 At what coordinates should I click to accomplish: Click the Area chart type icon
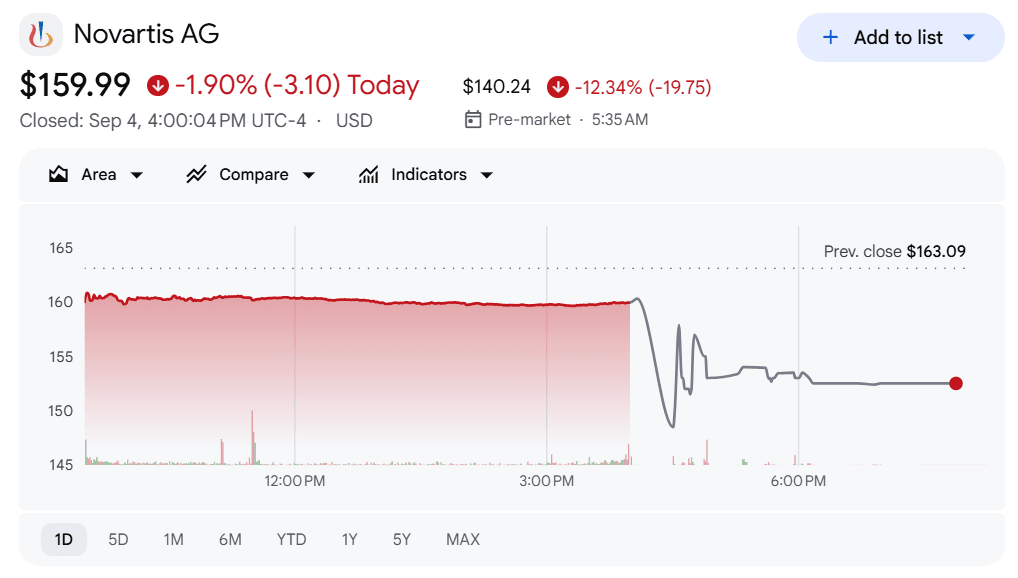[58, 174]
